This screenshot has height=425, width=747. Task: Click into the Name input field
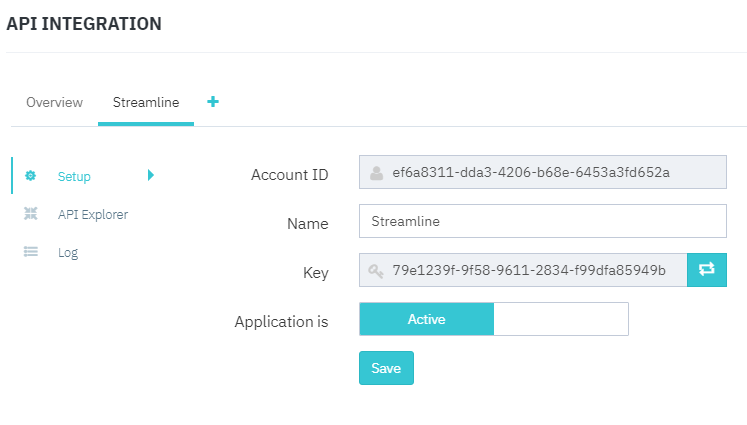[x=542, y=221]
